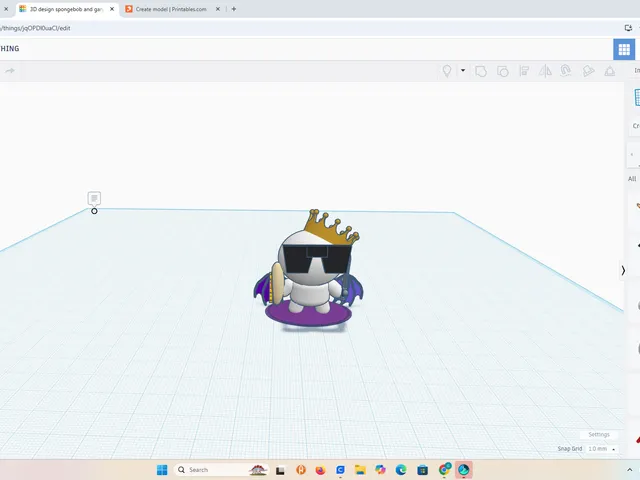
Task: Select the Align tool
Action: 524,71
